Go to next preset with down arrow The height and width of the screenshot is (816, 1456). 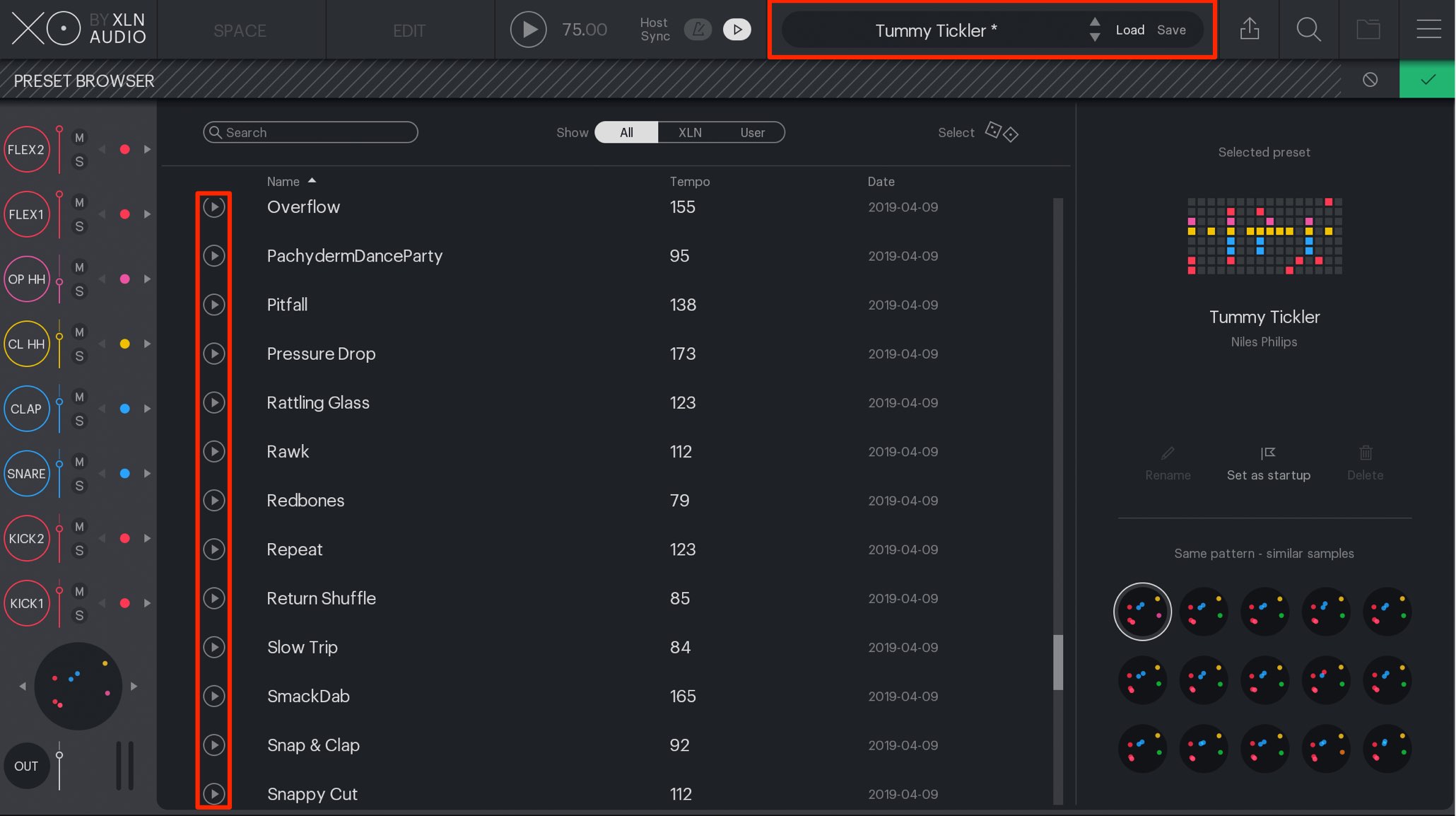coord(1094,37)
